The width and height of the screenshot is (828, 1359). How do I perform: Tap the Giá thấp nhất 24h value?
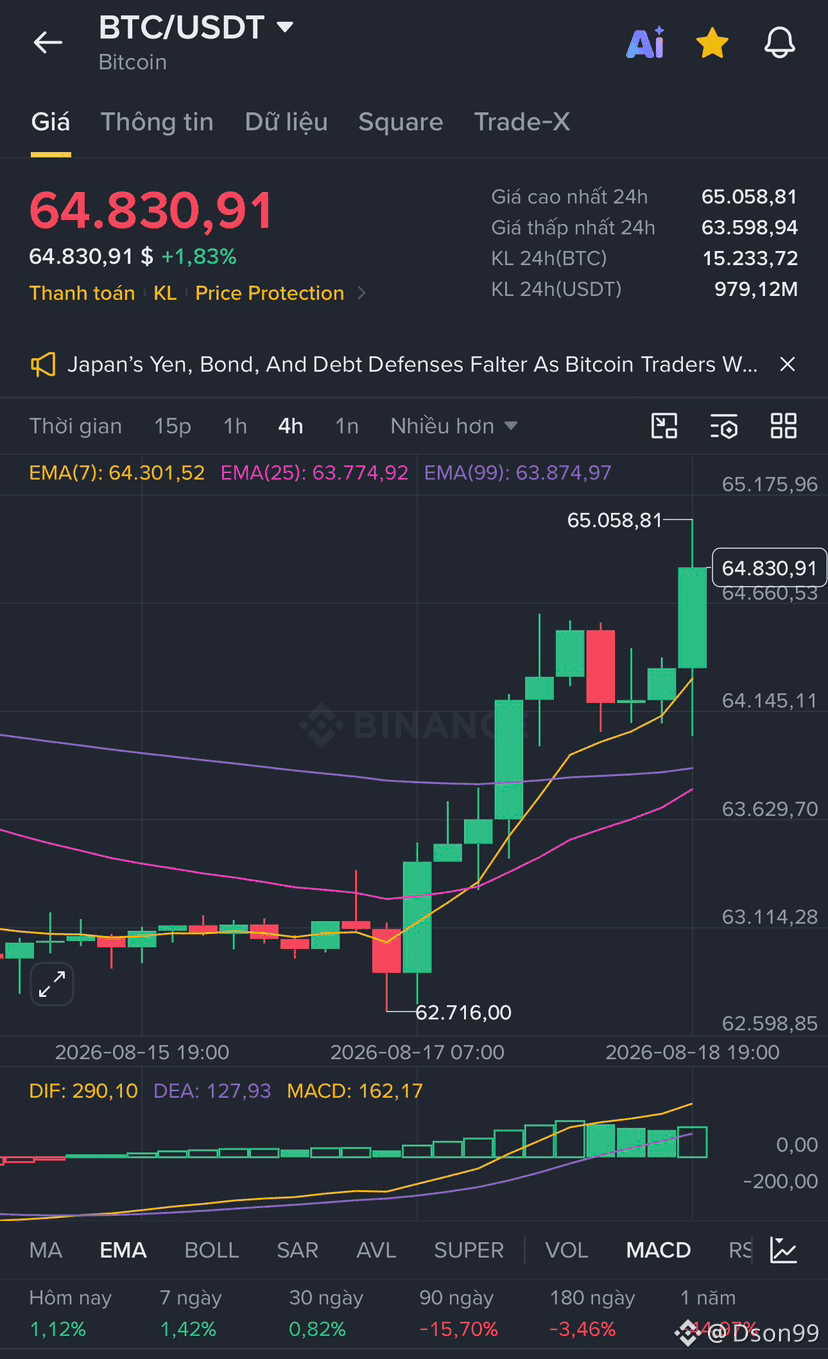[x=749, y=227]
